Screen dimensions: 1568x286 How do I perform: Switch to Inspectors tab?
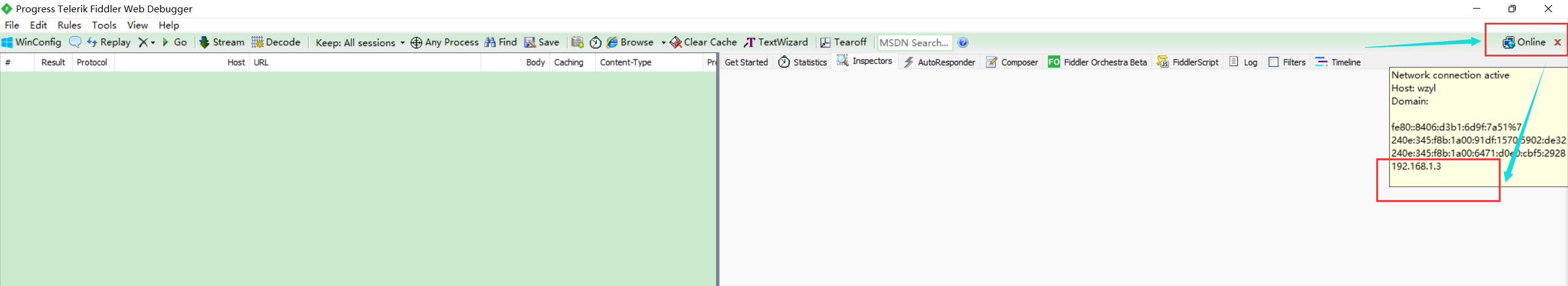point(865,61)
